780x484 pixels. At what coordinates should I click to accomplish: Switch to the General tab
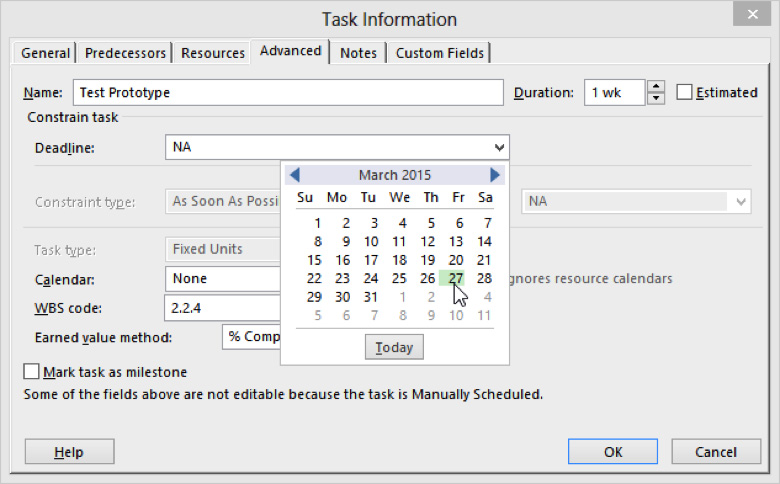pos(46,53)
